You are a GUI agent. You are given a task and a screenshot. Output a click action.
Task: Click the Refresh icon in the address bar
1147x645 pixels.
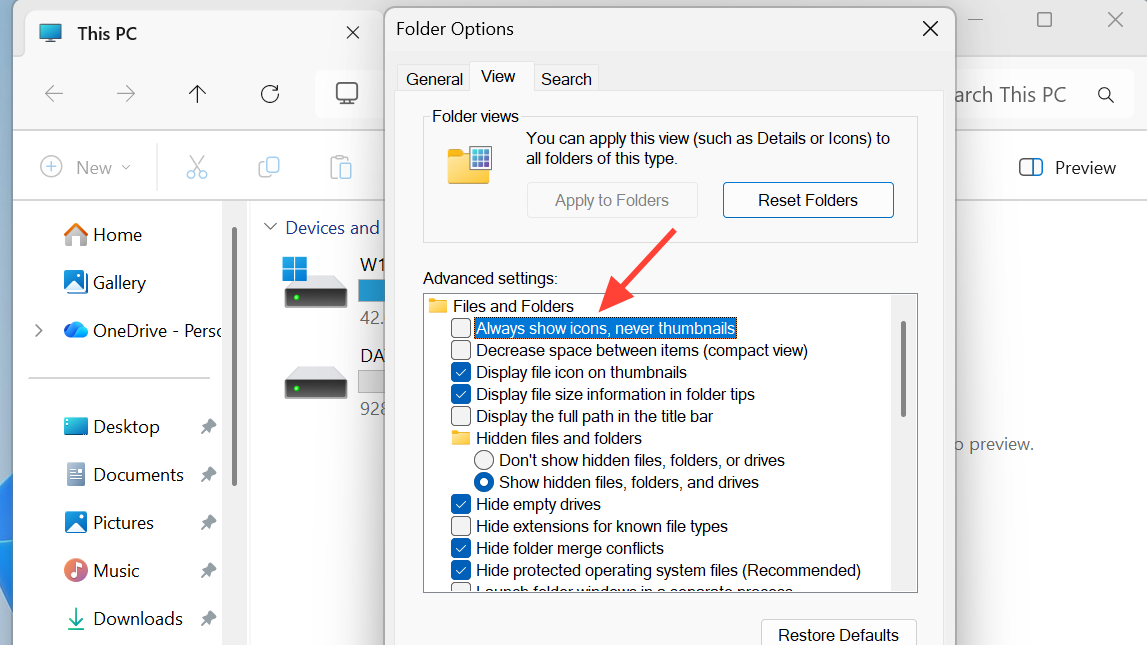click(x=269, y=93)
